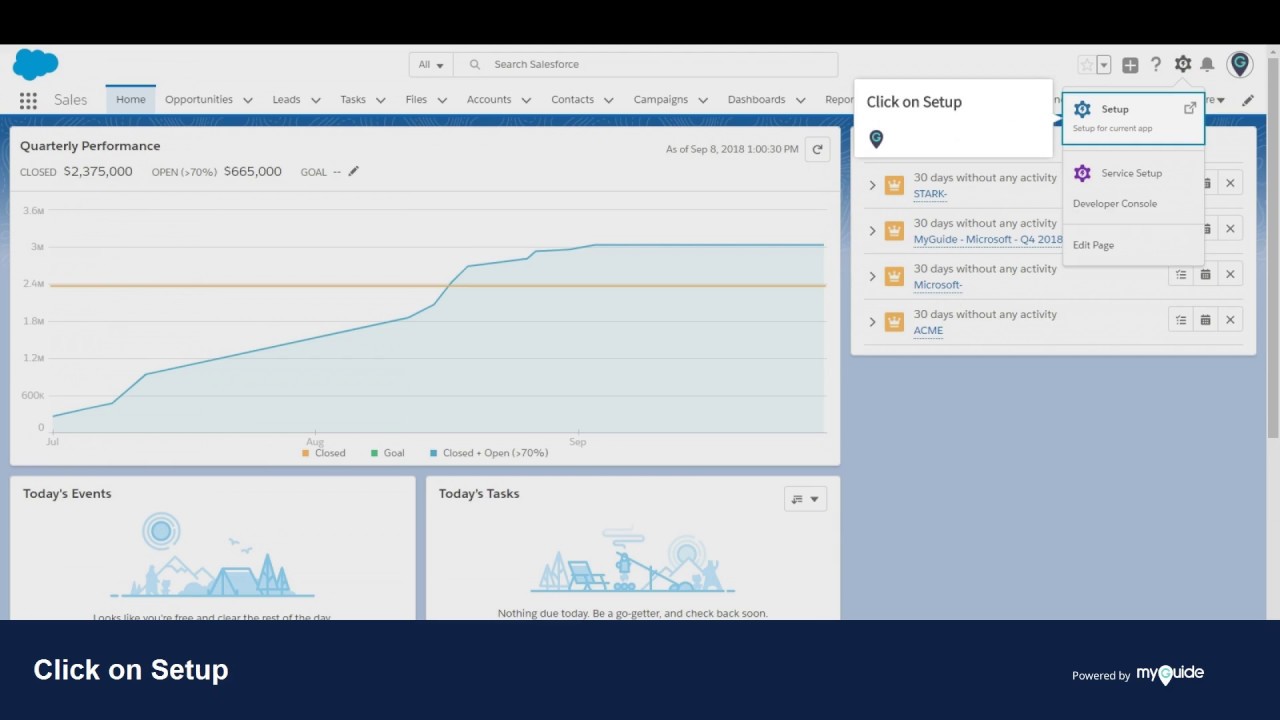Open MyGuide - Microsoft - Q4 2018 link

point(988,240)
